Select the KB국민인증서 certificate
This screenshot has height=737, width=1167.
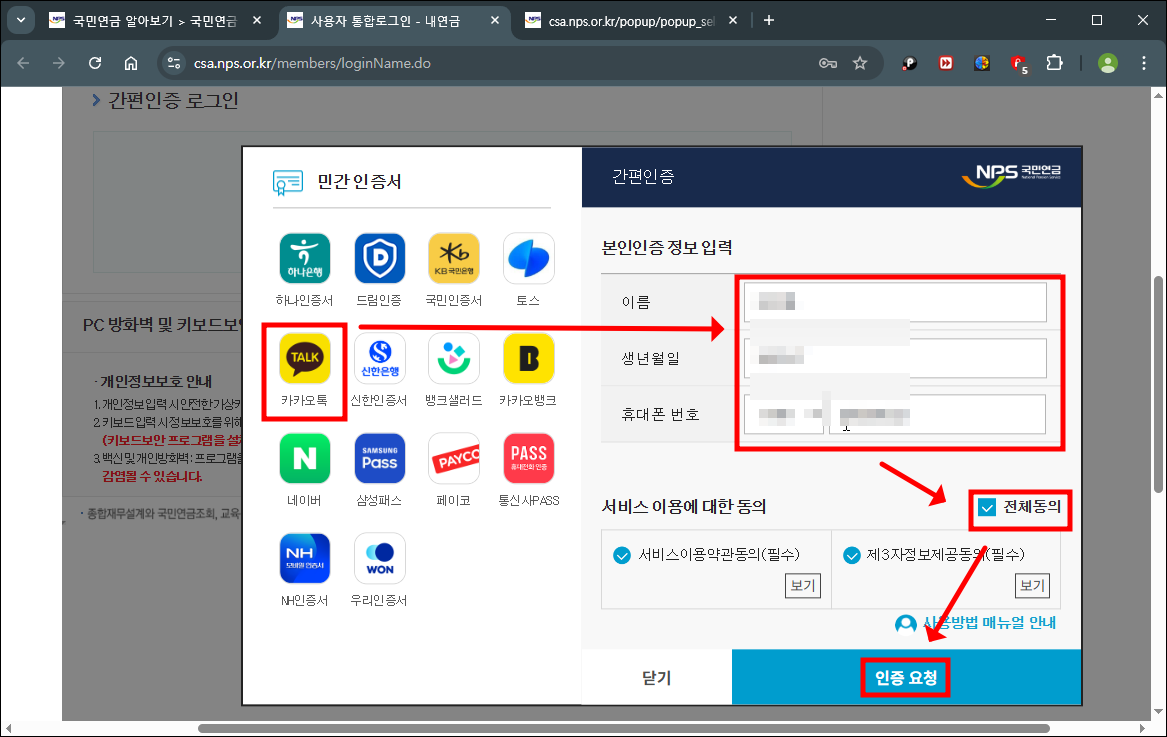(453, 258)
